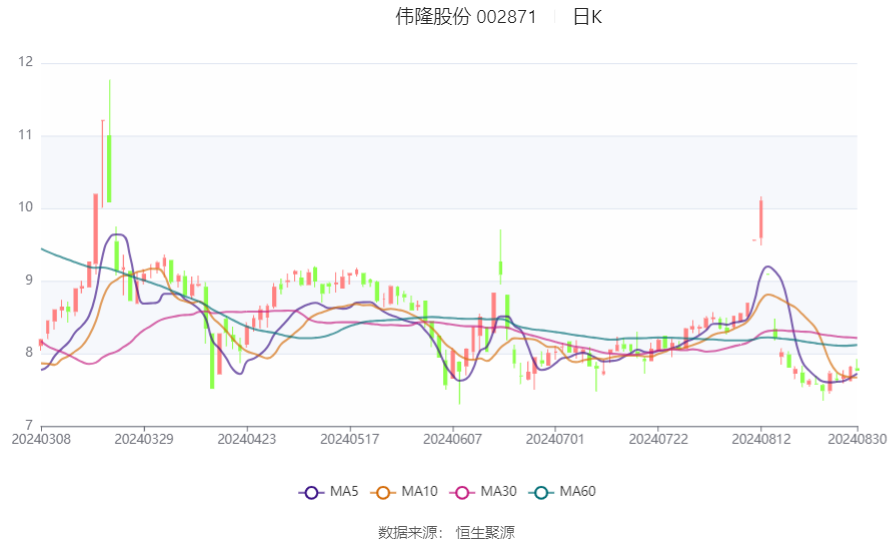Click the chart title 伟隆股份 002871
The image size is (893, 542).
point(466,17)
